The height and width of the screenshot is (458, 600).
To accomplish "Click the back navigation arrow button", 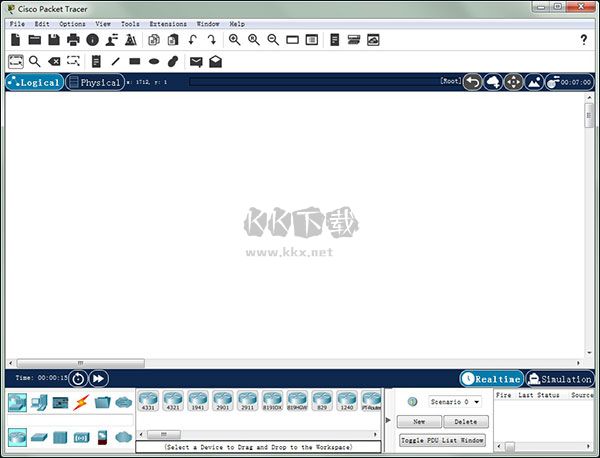I will pos(473,82).
